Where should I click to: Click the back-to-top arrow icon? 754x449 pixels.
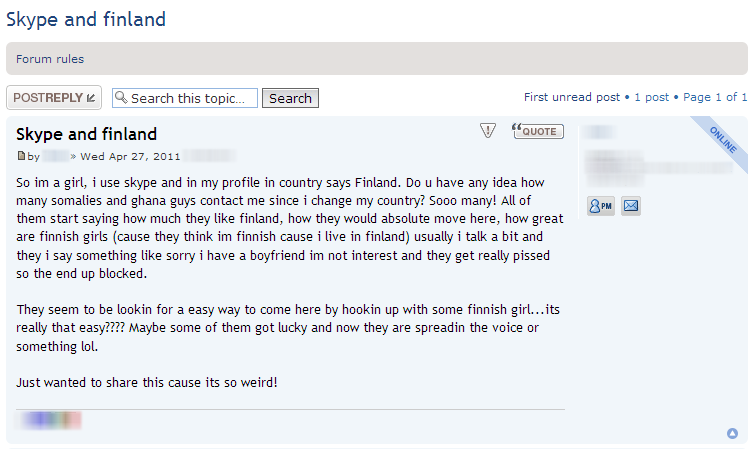pyautogui.click(x=733, y=433)
